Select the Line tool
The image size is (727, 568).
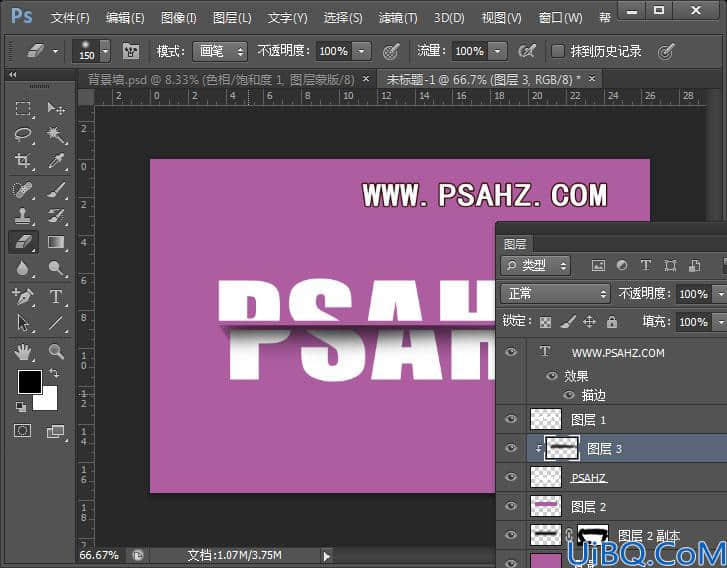click(56, 323)
